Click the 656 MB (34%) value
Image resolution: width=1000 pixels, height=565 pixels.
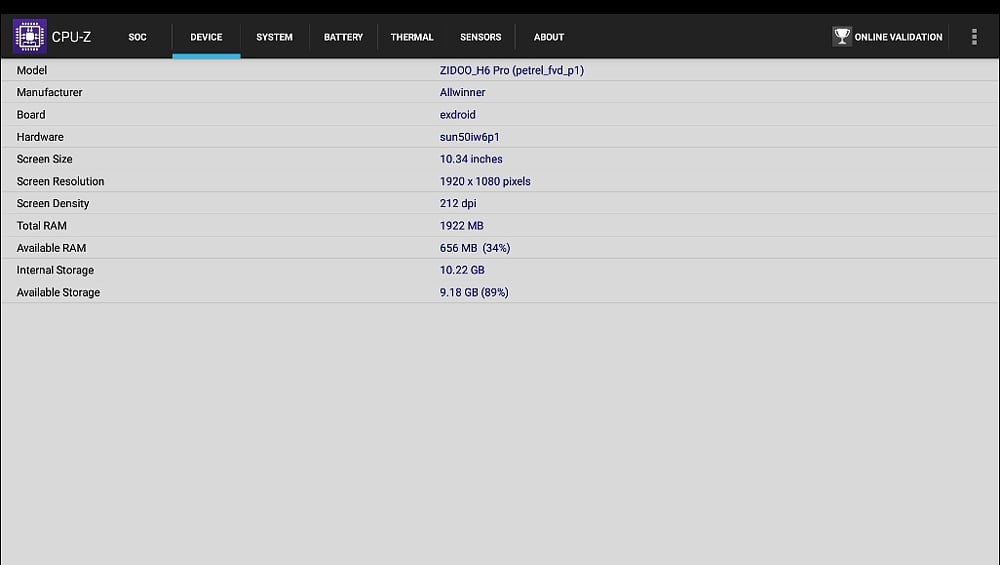tap(474, 248)
